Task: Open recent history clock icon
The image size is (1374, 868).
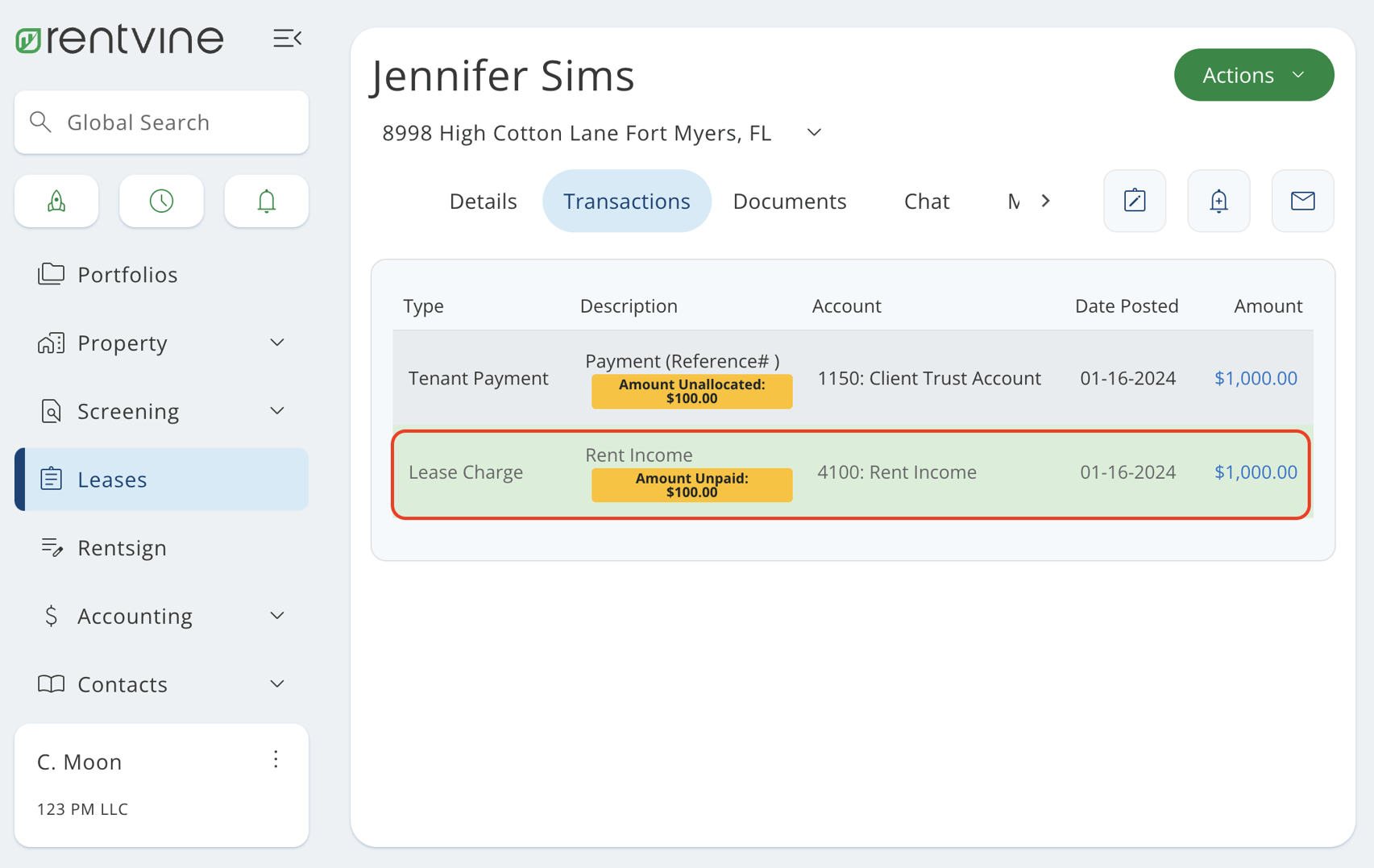Action: (161, 201)
